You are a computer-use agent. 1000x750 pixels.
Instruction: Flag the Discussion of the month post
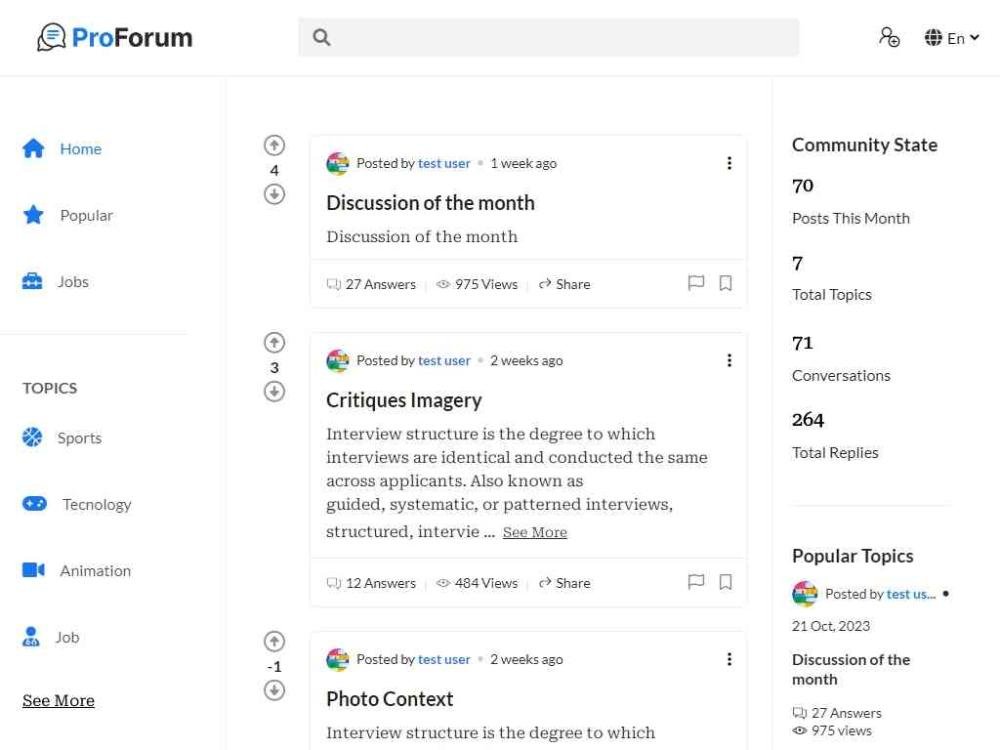(696, 283)
